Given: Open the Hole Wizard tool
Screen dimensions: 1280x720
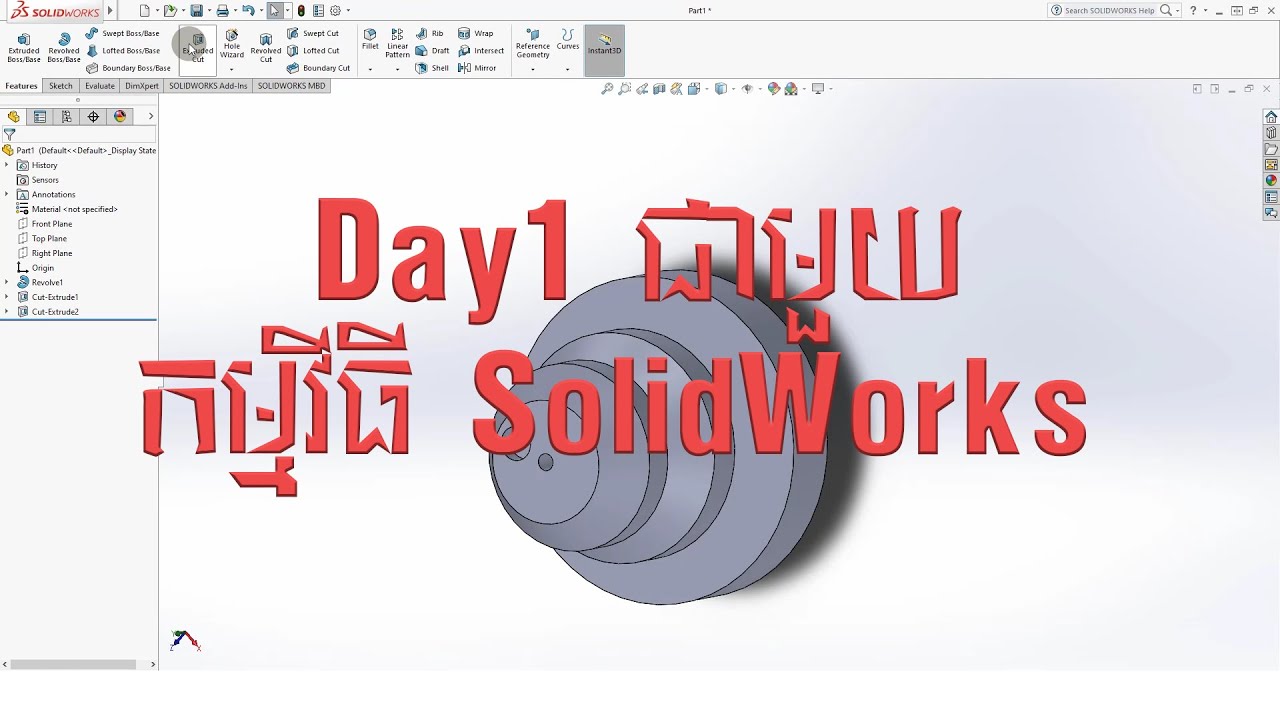Looking at the screenshot, I should click(x=232, y=44).
